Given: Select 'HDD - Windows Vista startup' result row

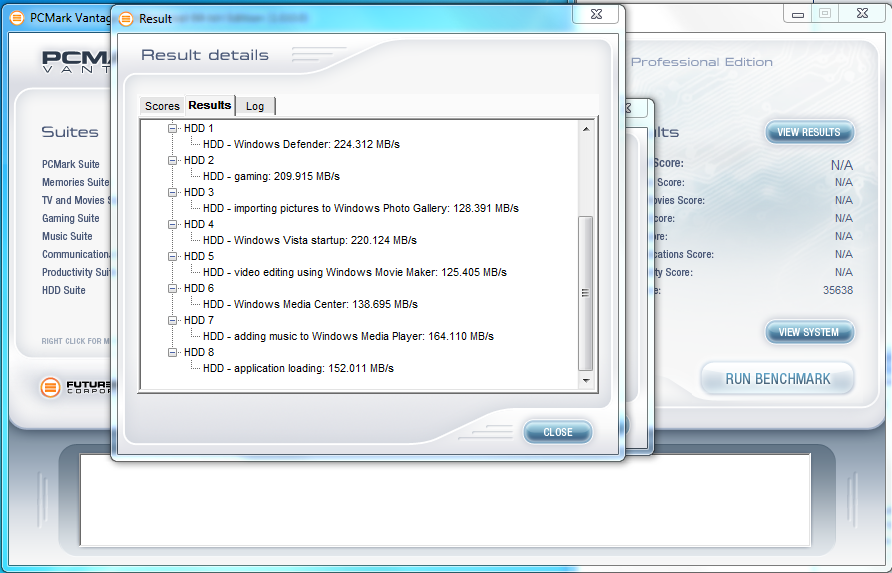Looking at the screenshot, I should click(x=310, y=240).
